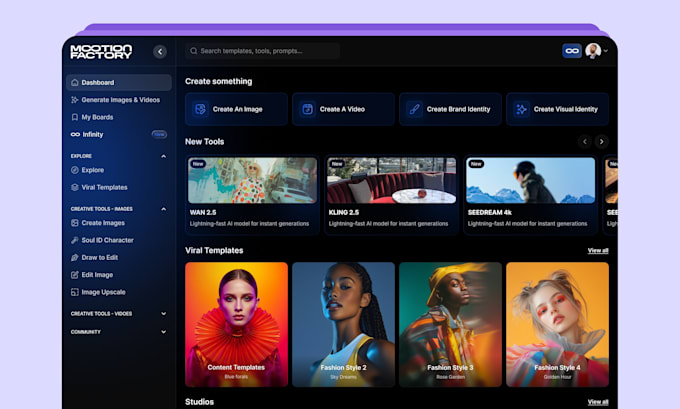680x409 pixels.
Task: Go to Dashboard in the sidebar
Action: [119, 82]
